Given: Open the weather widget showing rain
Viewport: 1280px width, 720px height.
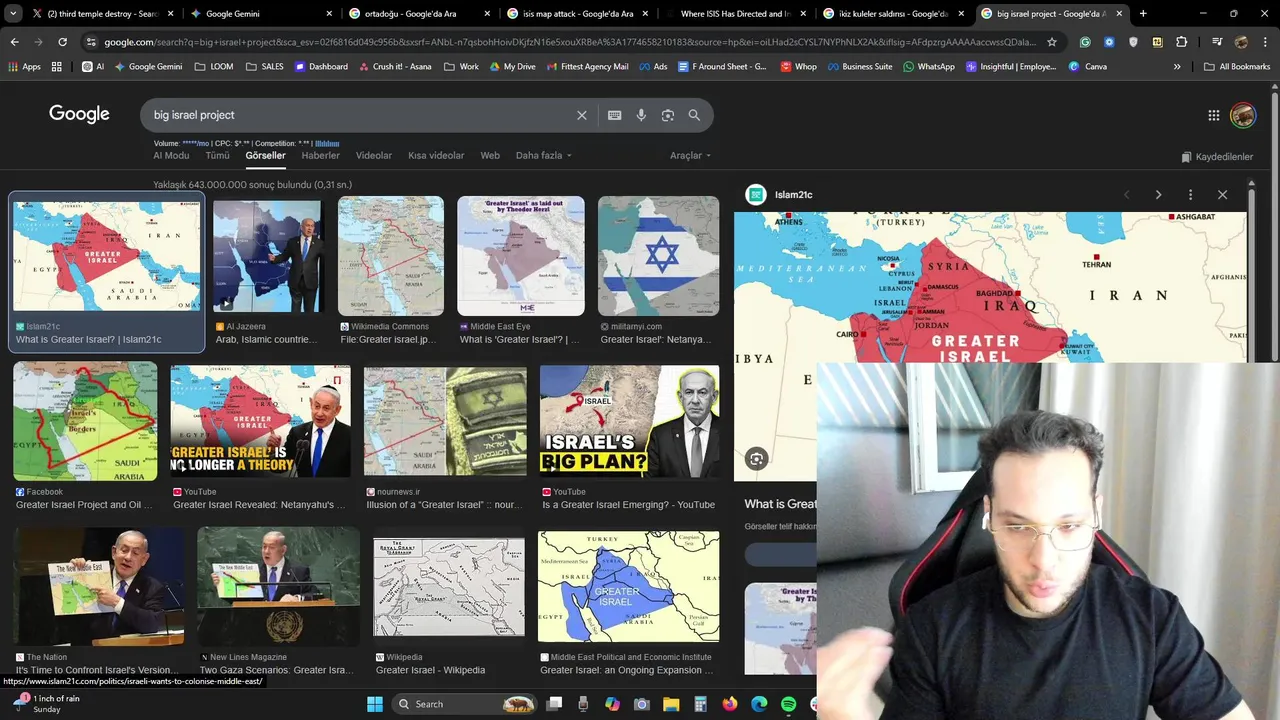Looking at the screenshot, I should coord(46,704).
